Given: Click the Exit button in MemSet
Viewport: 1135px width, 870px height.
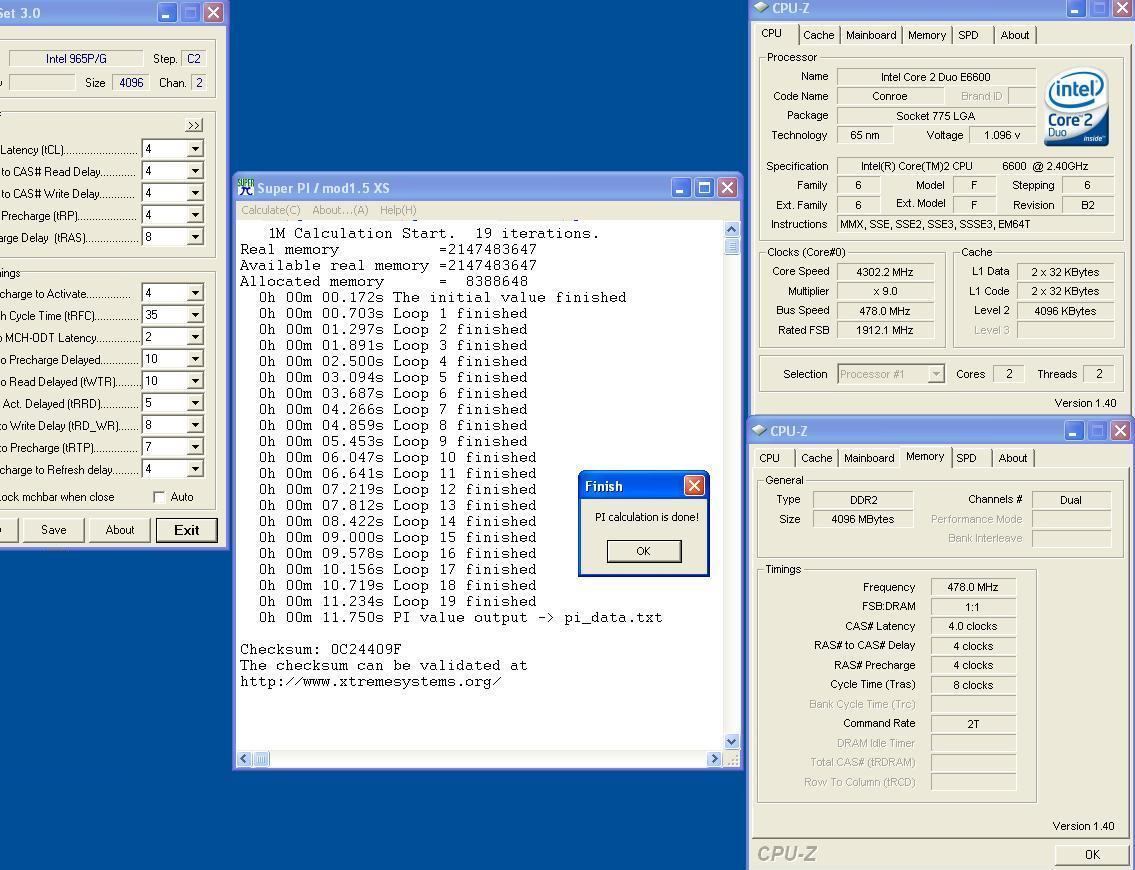Looking at the screenshot, I should (x=187, y=530).
